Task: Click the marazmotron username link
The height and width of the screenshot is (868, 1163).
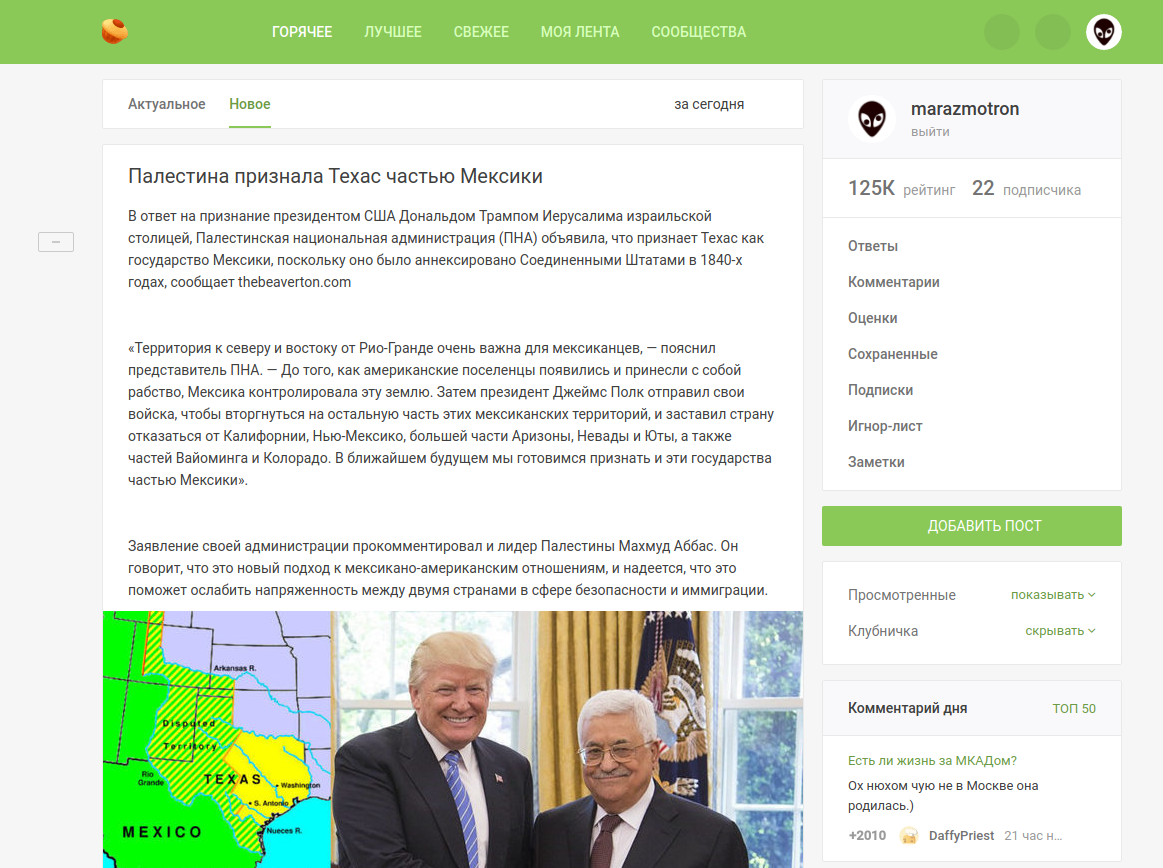Action: [965, 109]
